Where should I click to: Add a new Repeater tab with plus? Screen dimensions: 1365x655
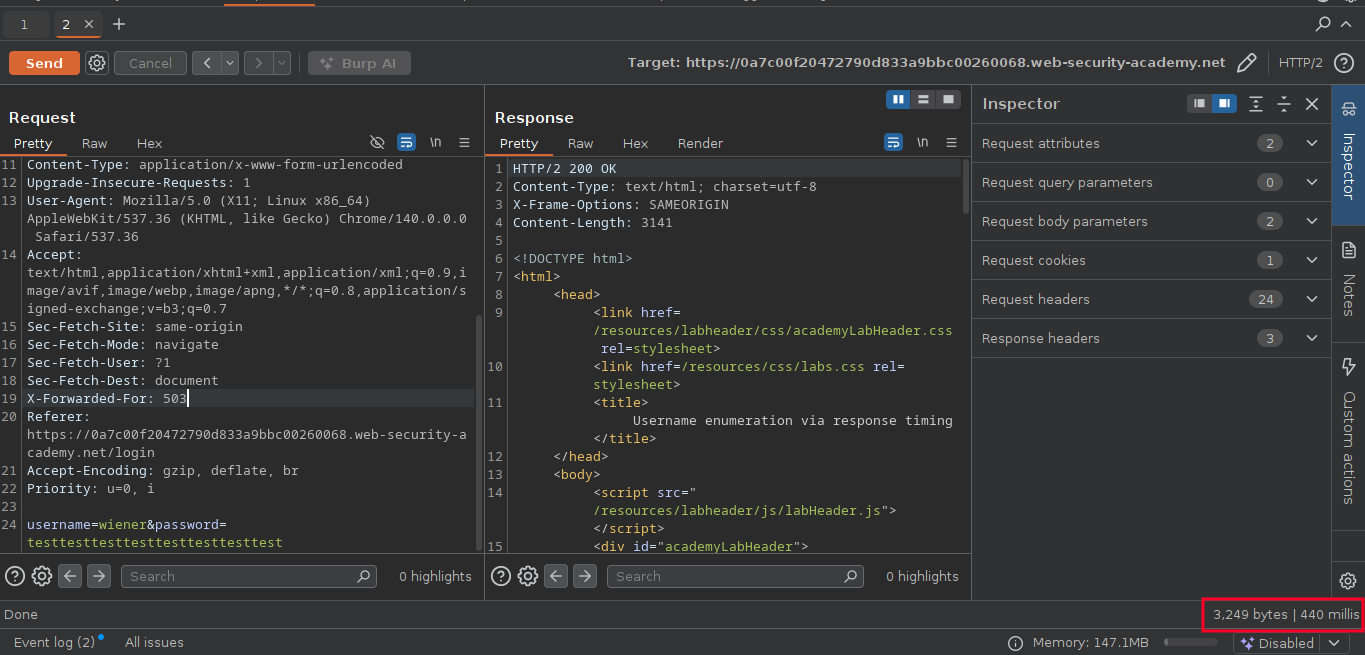click(119, 23)
